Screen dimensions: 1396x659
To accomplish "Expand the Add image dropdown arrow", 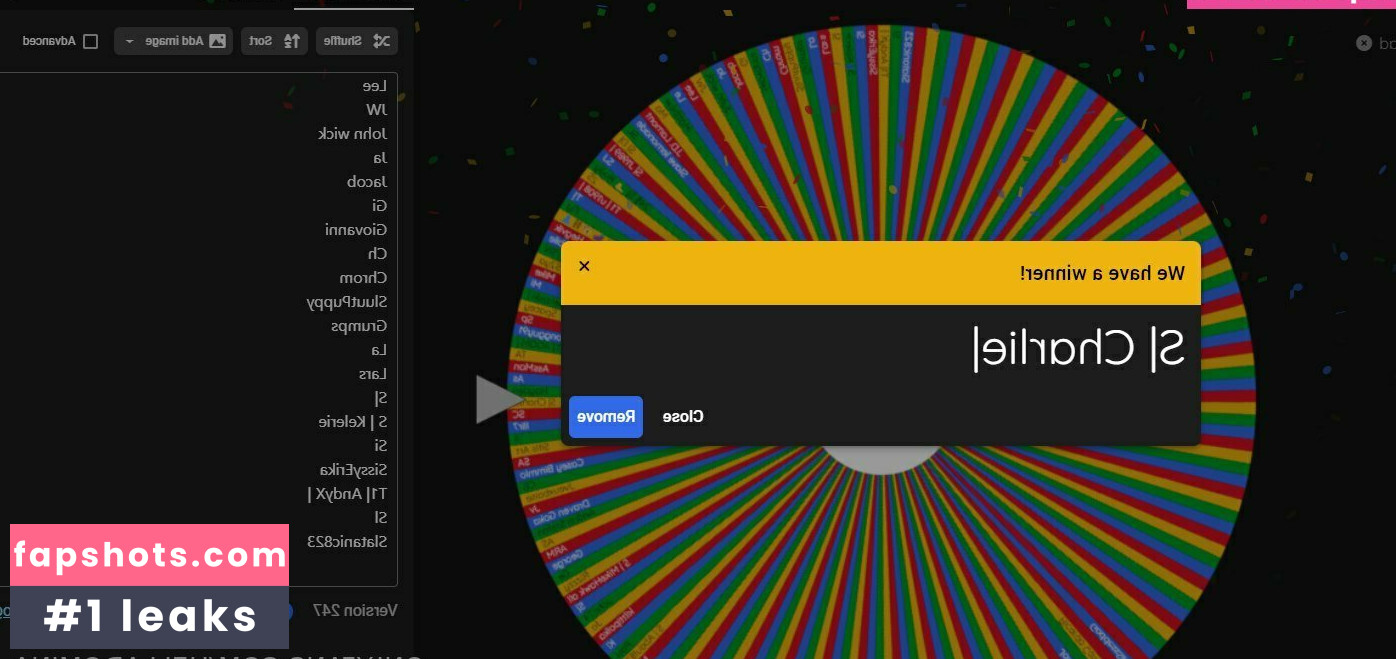I will coord(129,41).
